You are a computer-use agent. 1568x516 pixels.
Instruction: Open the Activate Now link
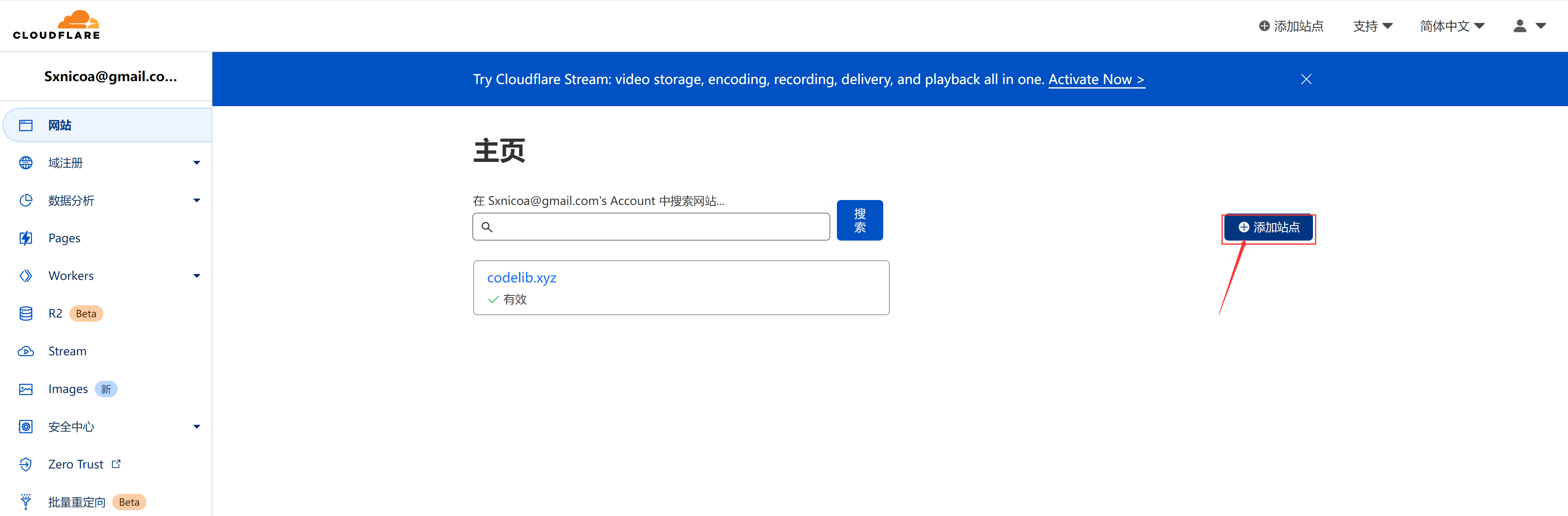[1096, 79]
